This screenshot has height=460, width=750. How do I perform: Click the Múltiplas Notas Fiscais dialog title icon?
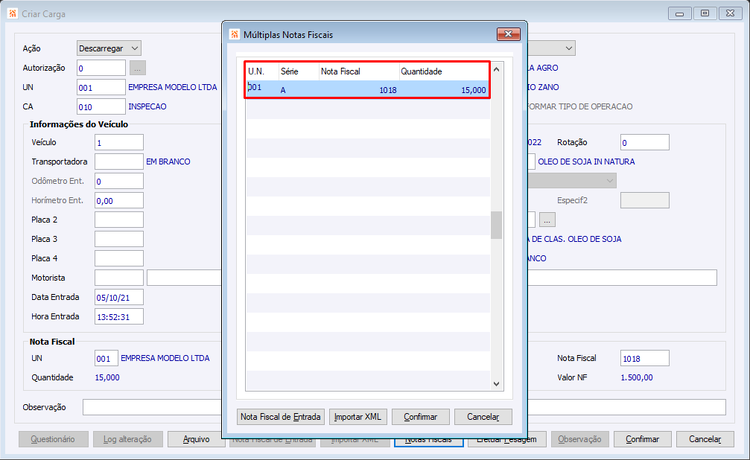[x=234, y=34]
